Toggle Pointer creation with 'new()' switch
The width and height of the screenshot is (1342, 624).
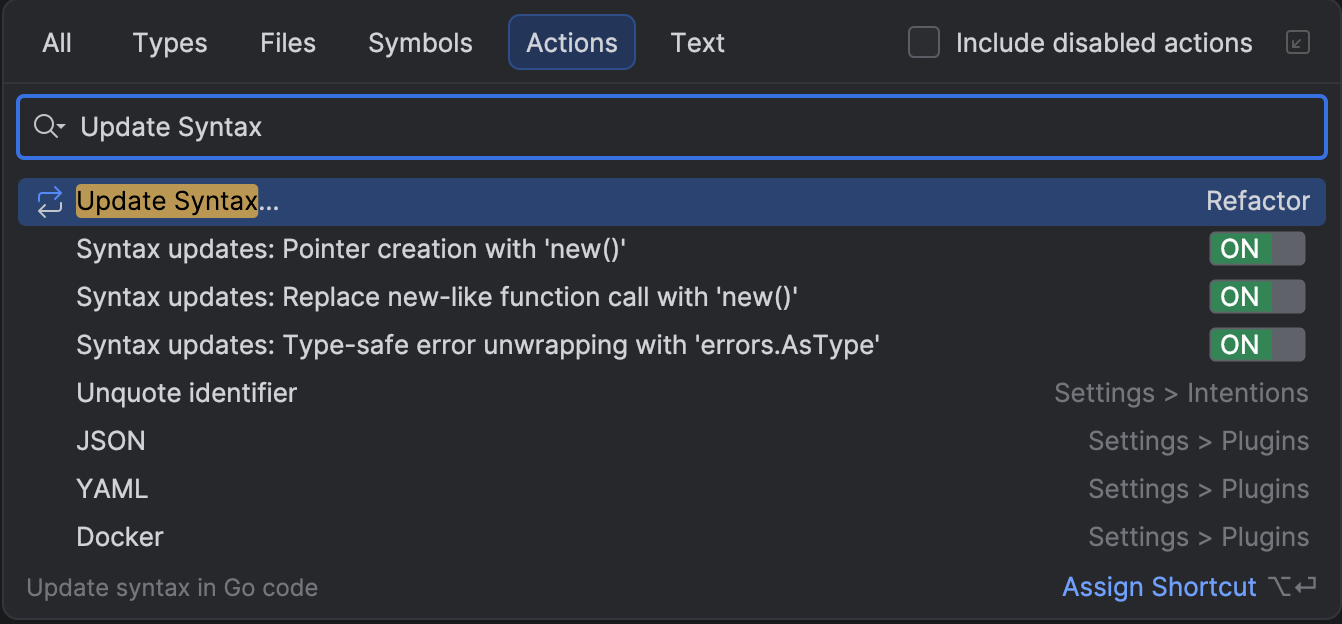tap(1256, 249)
